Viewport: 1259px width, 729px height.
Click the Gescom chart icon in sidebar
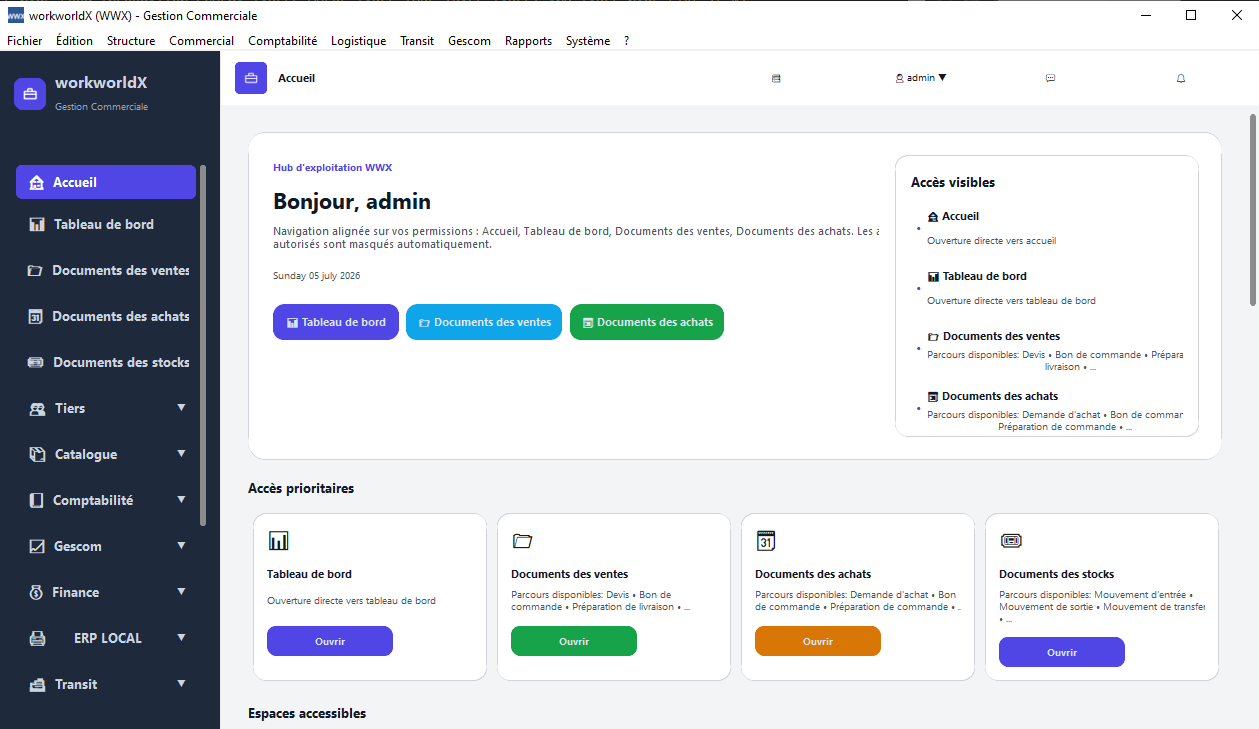(37, 547)
